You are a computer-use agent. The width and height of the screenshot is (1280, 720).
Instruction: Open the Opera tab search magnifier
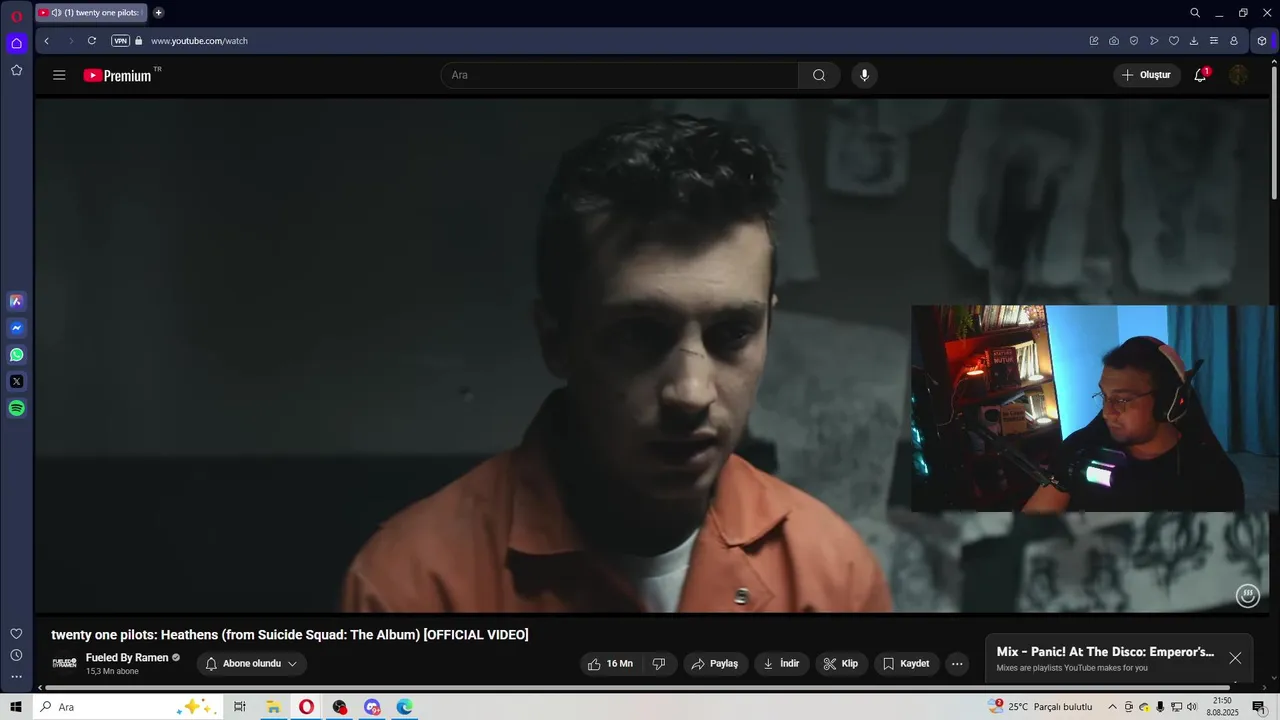(x=1195, y=13)
